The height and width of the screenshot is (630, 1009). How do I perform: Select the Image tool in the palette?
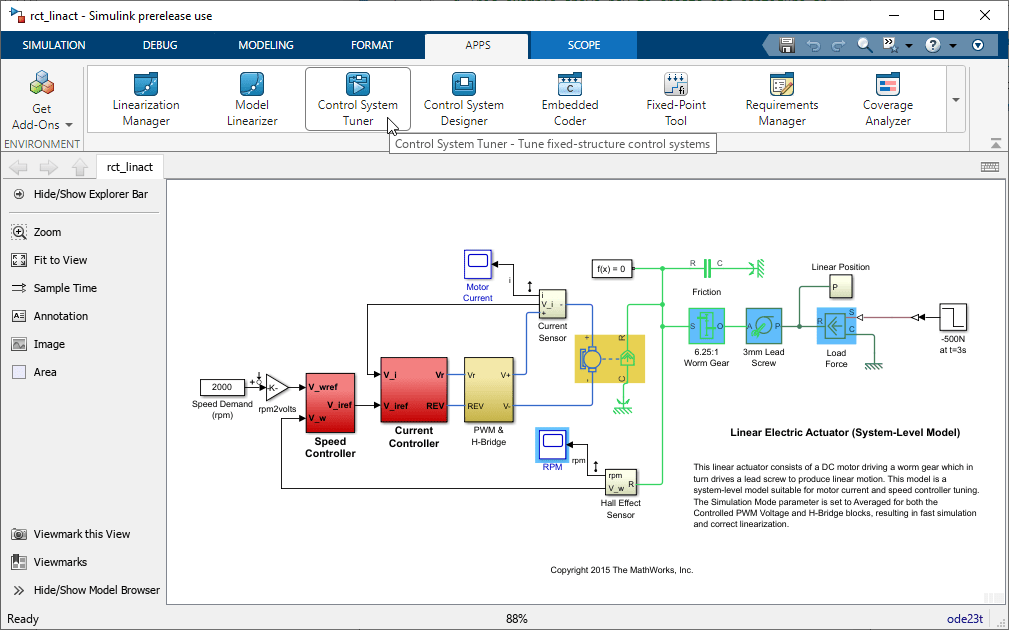(39, 344)
